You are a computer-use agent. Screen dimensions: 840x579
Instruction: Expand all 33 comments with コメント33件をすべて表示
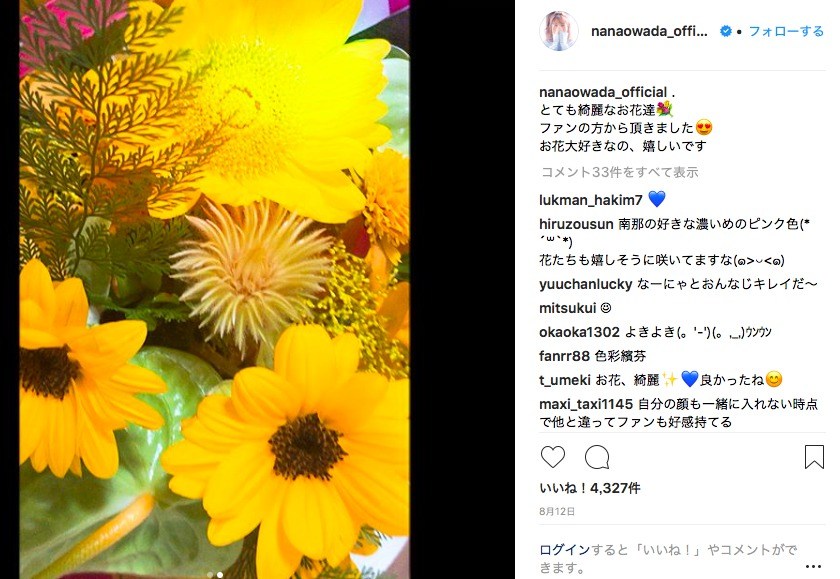pyautogui.click(x=620, y=172)
